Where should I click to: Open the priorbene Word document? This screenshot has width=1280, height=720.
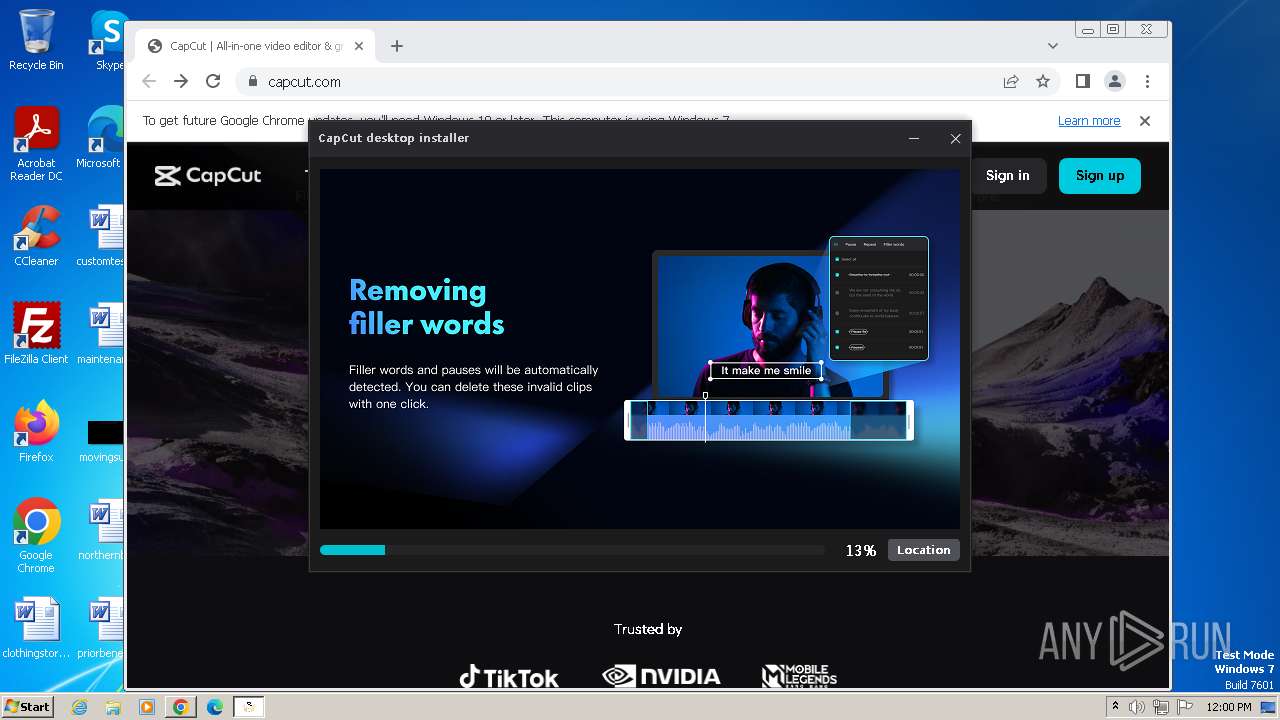tap(101, 629)
